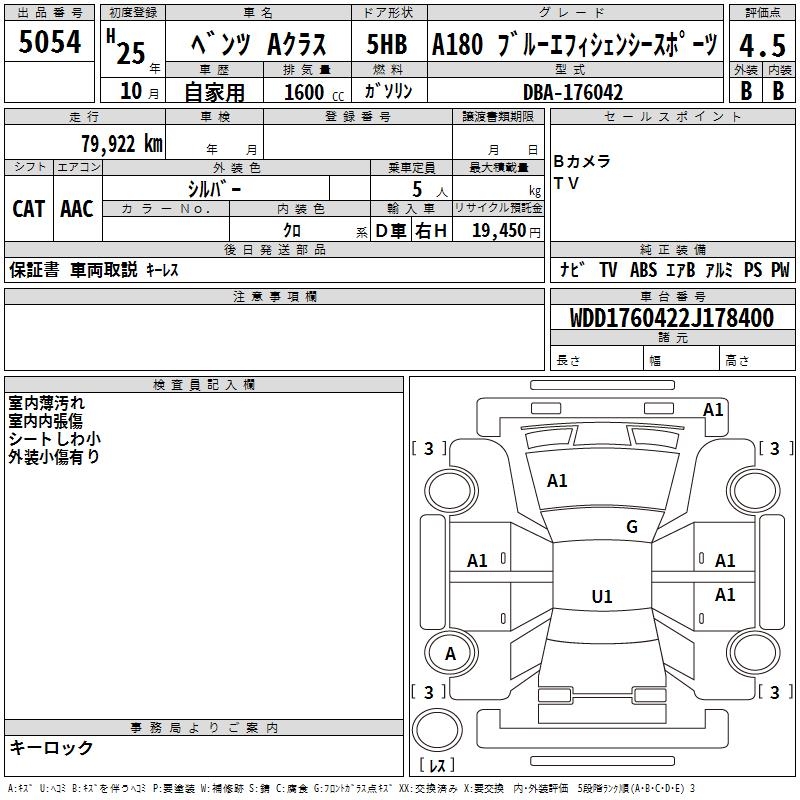
Task: Click '車両取説' in later-shipped parts
Action: click(x=104, y=270)
